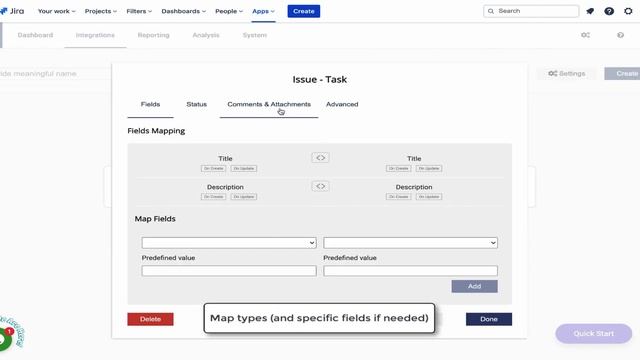The width and height of the screenshot is (640, 360).
Task: Toggle On Create under right-side Title
Action: pyautogui.click(x=398, y=168)
